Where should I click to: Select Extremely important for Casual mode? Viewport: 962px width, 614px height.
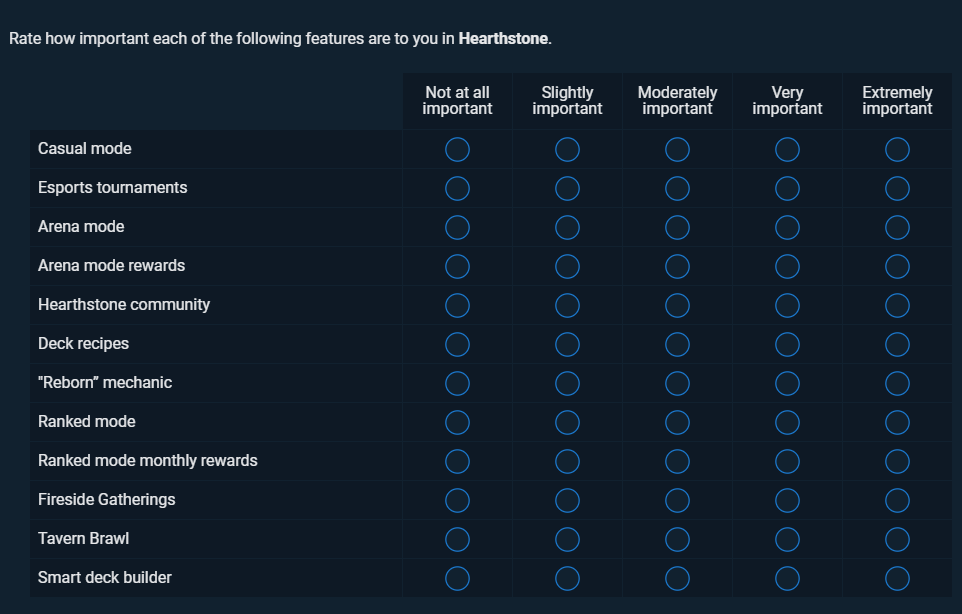click(x=897, y=150)
